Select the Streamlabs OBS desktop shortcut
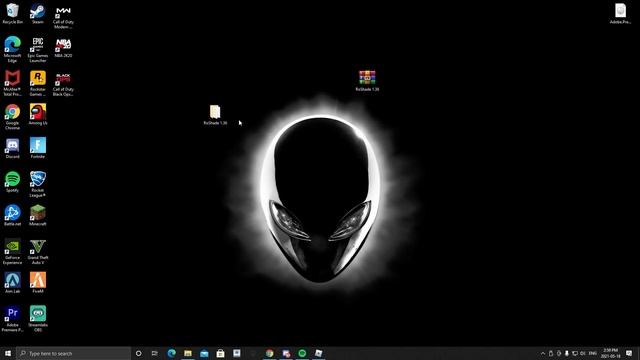The image size is (640, 360). [38, 319]
